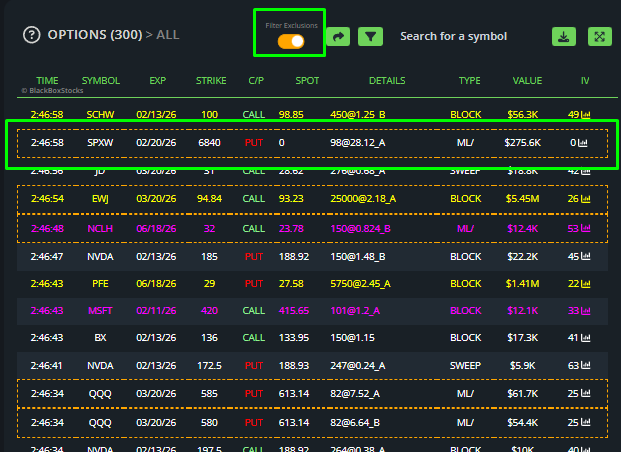Open IV chart icon for SPXW row
The width and height of the screenshot is (621, 452).
coord(583,143)
